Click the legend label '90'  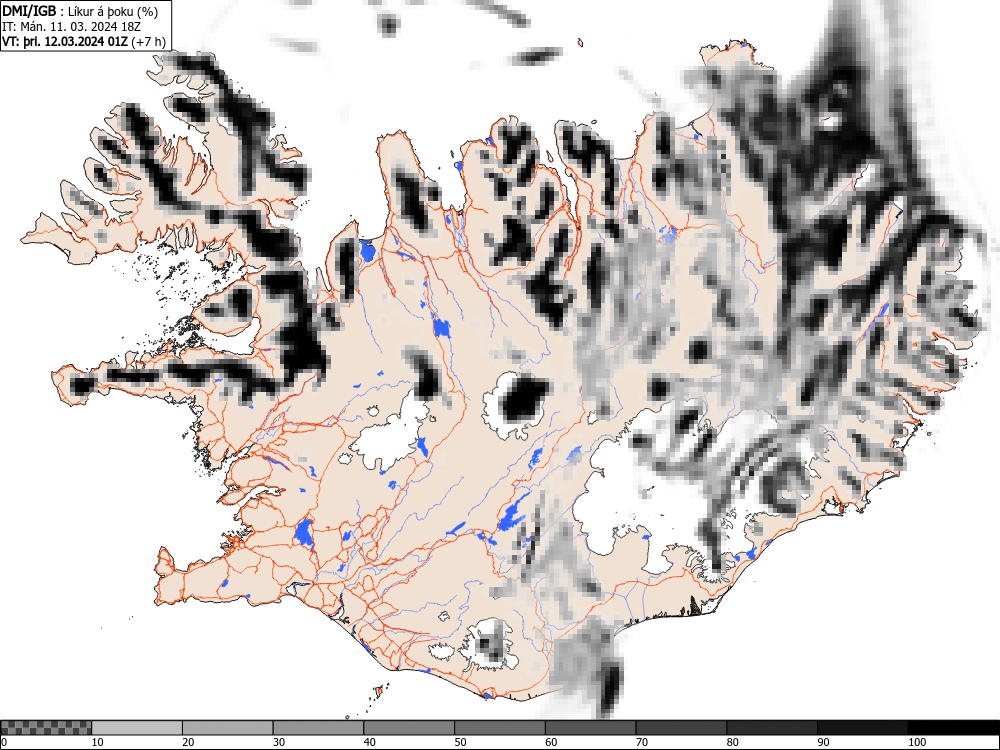(x=823, y=742)
